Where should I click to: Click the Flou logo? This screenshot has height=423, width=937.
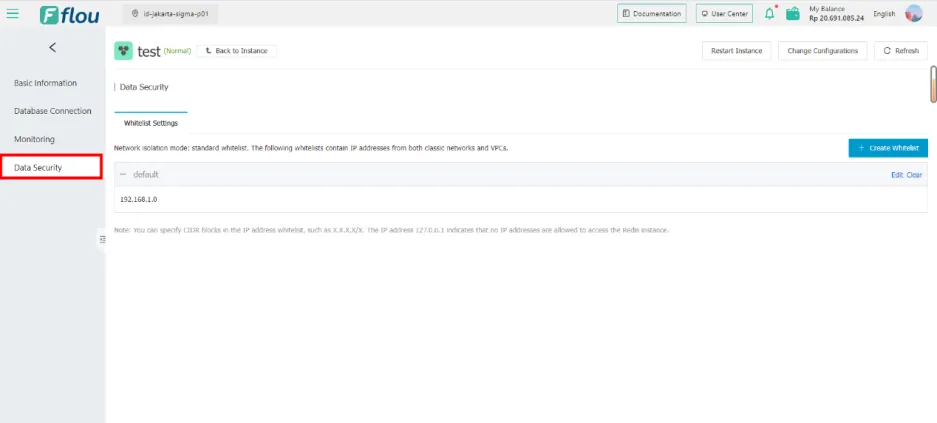click(69, 14)
